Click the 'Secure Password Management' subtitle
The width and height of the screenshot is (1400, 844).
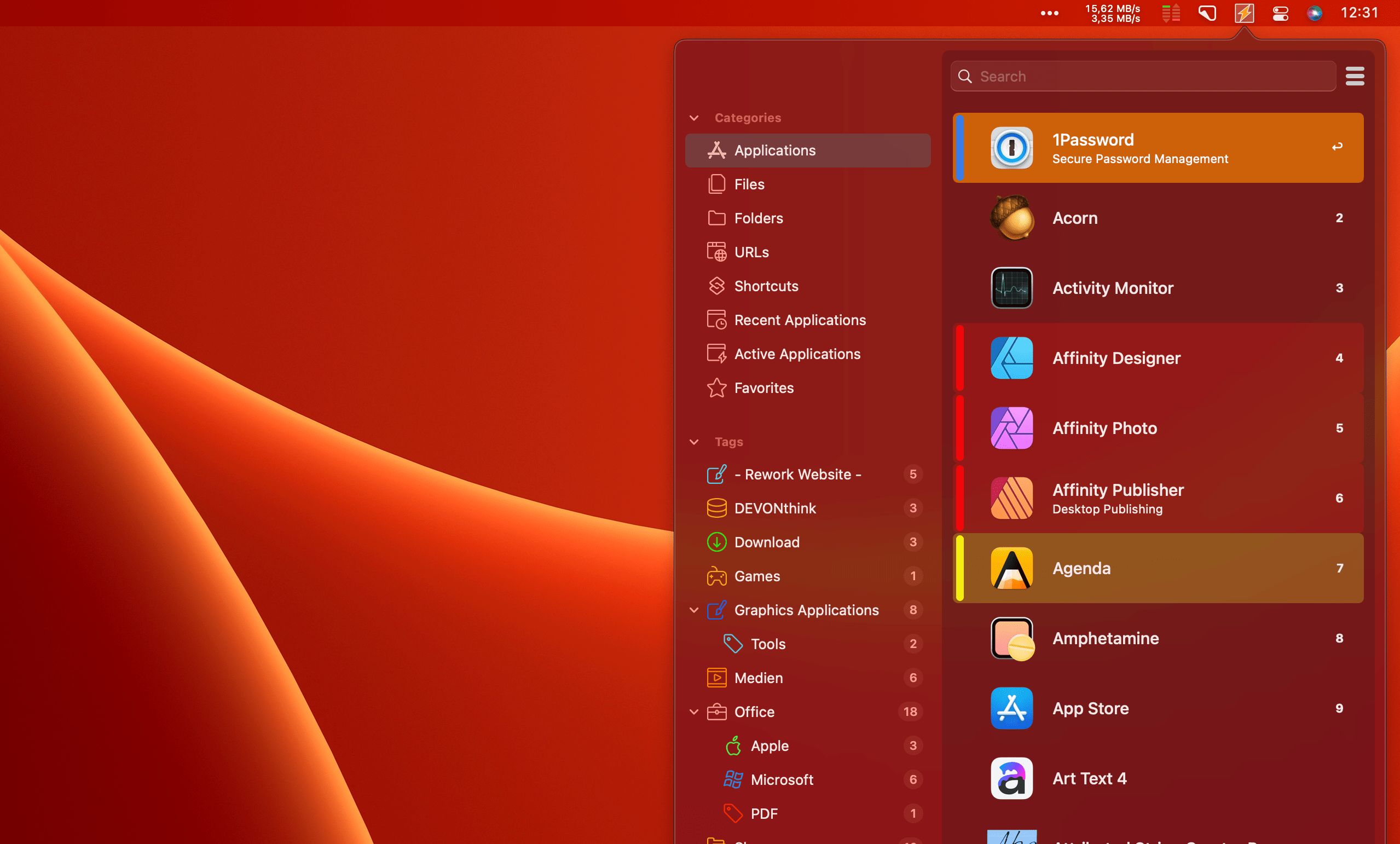1140,159
